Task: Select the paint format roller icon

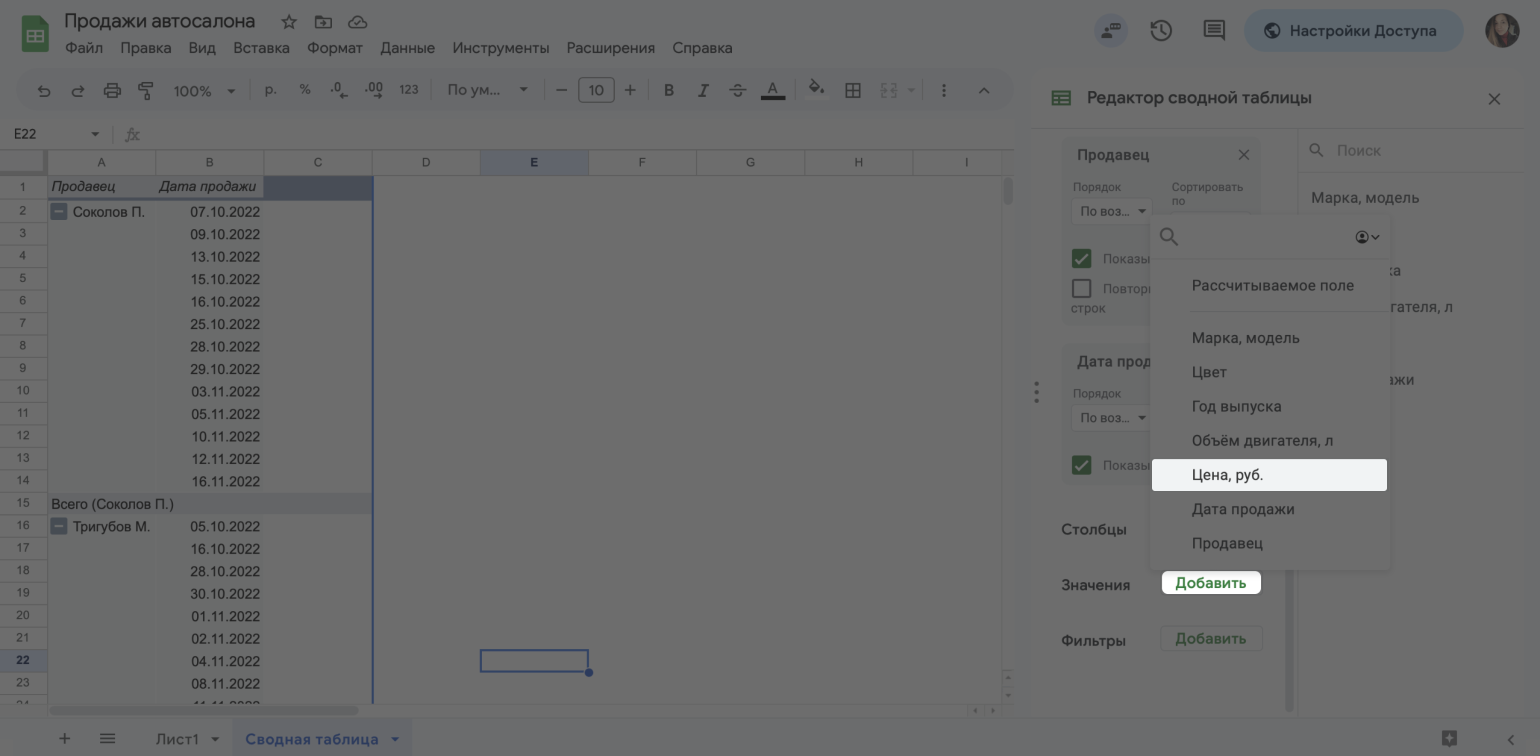Action: click(x=146, y=91)
